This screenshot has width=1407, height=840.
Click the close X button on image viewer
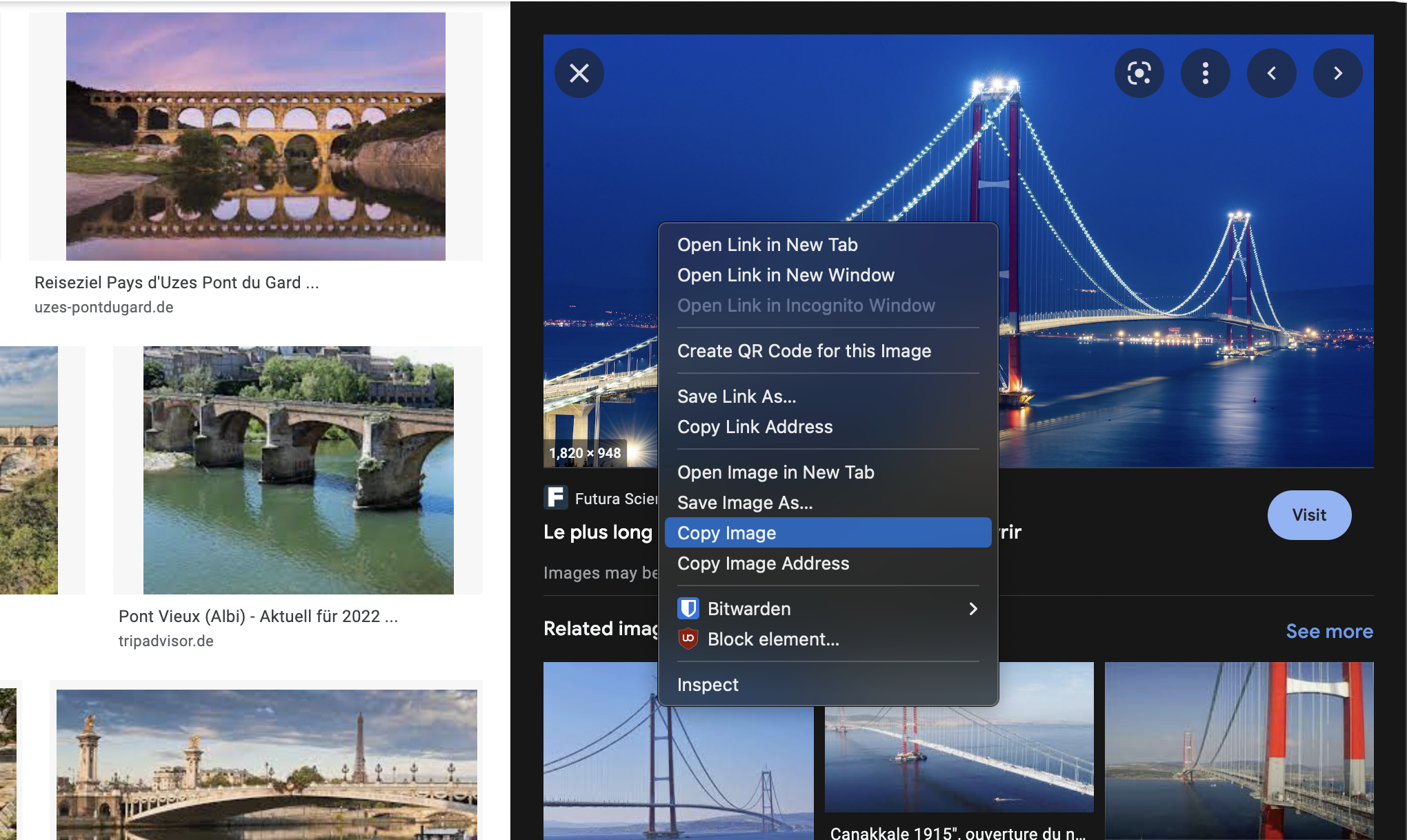click(x=578, y=72)
